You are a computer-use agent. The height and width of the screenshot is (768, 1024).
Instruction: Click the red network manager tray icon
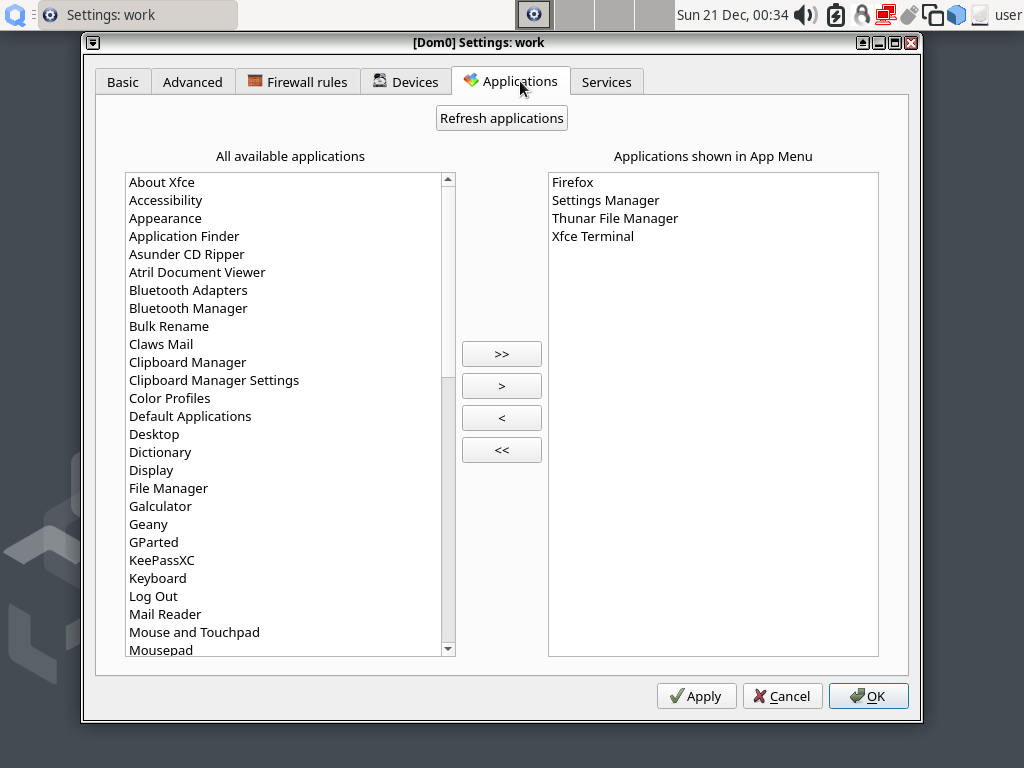tap(885, 15)
